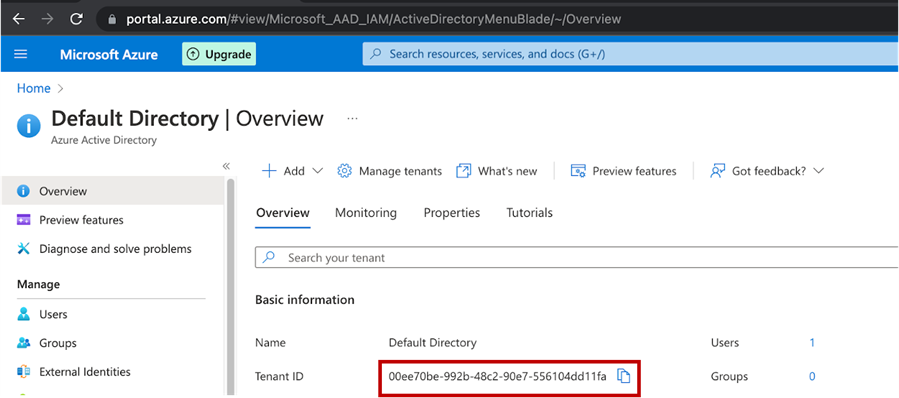The image size is (899, 398).
Task: Click What's new toolbar button
Action: click(x=497, y=171)
